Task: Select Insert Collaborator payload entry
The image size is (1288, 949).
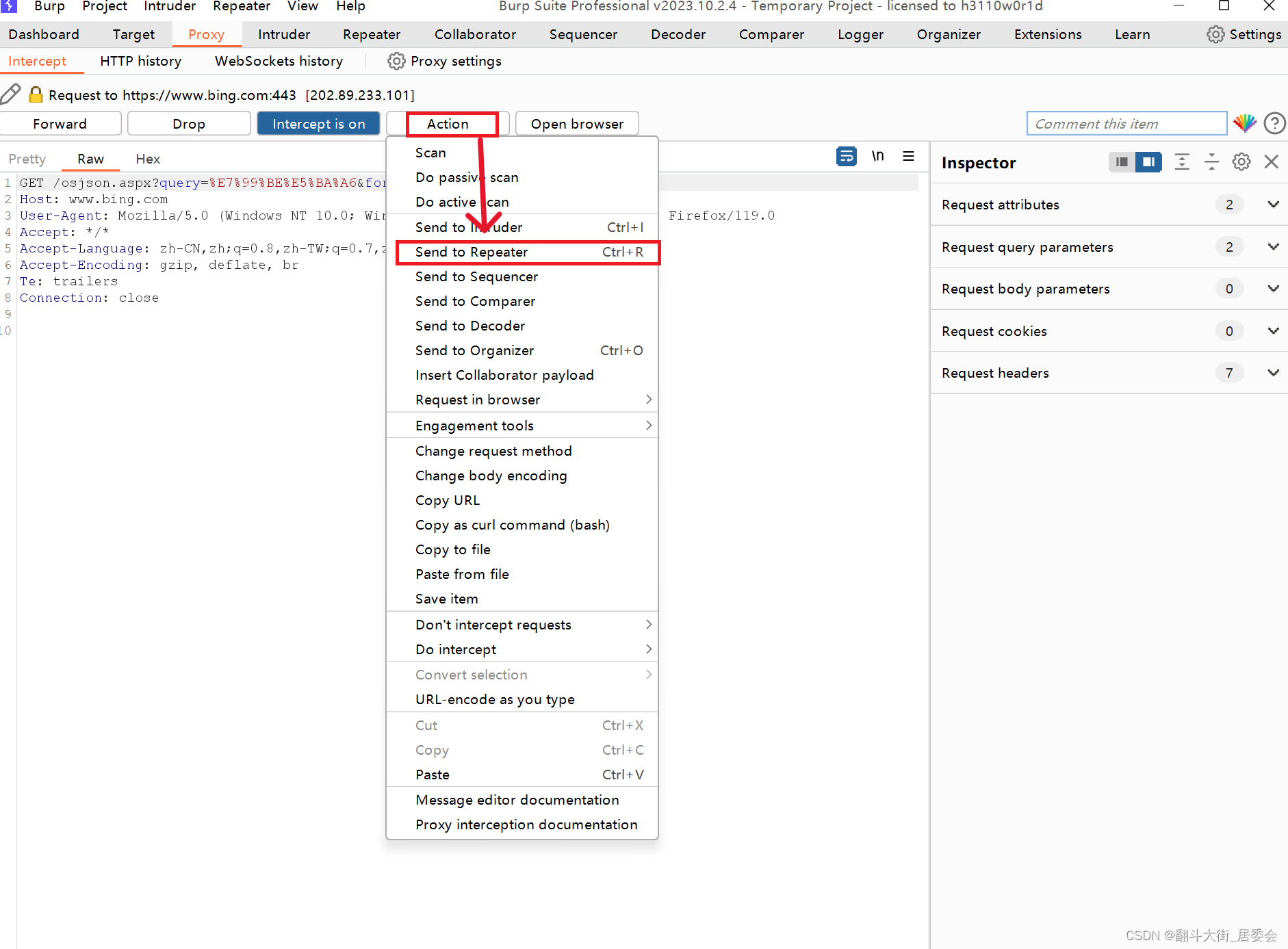Action: coord(522,375)
